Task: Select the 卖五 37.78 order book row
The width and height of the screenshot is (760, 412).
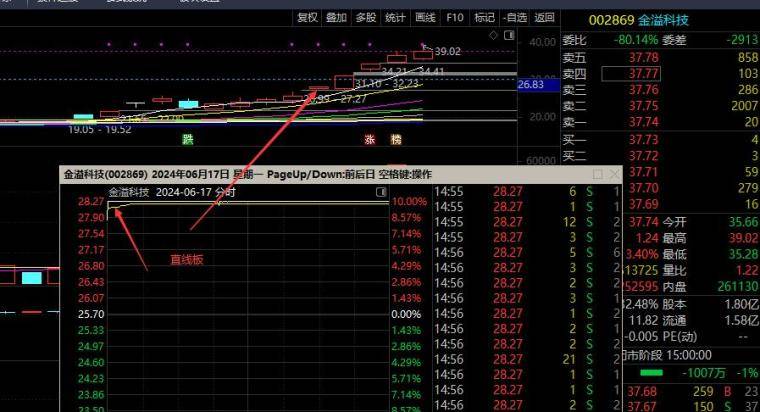Action: [660, 58]
